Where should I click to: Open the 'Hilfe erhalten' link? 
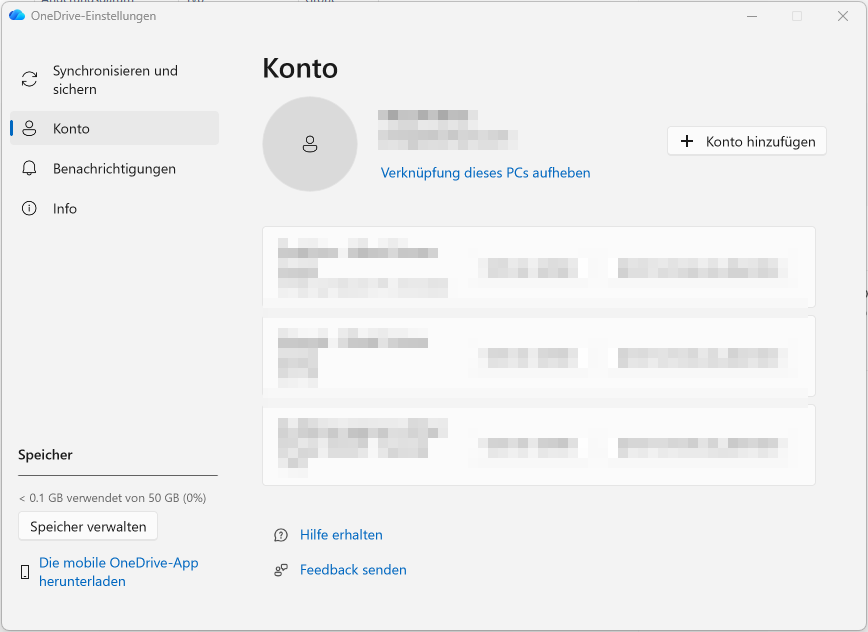point(341,535)
